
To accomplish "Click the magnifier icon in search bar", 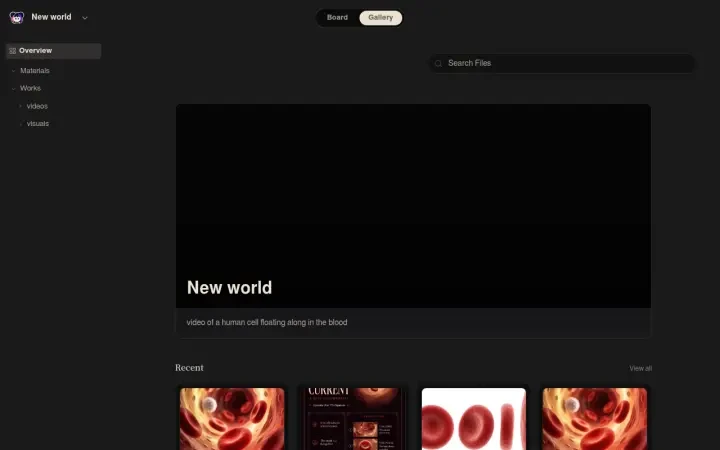I will tap(438, 63).
